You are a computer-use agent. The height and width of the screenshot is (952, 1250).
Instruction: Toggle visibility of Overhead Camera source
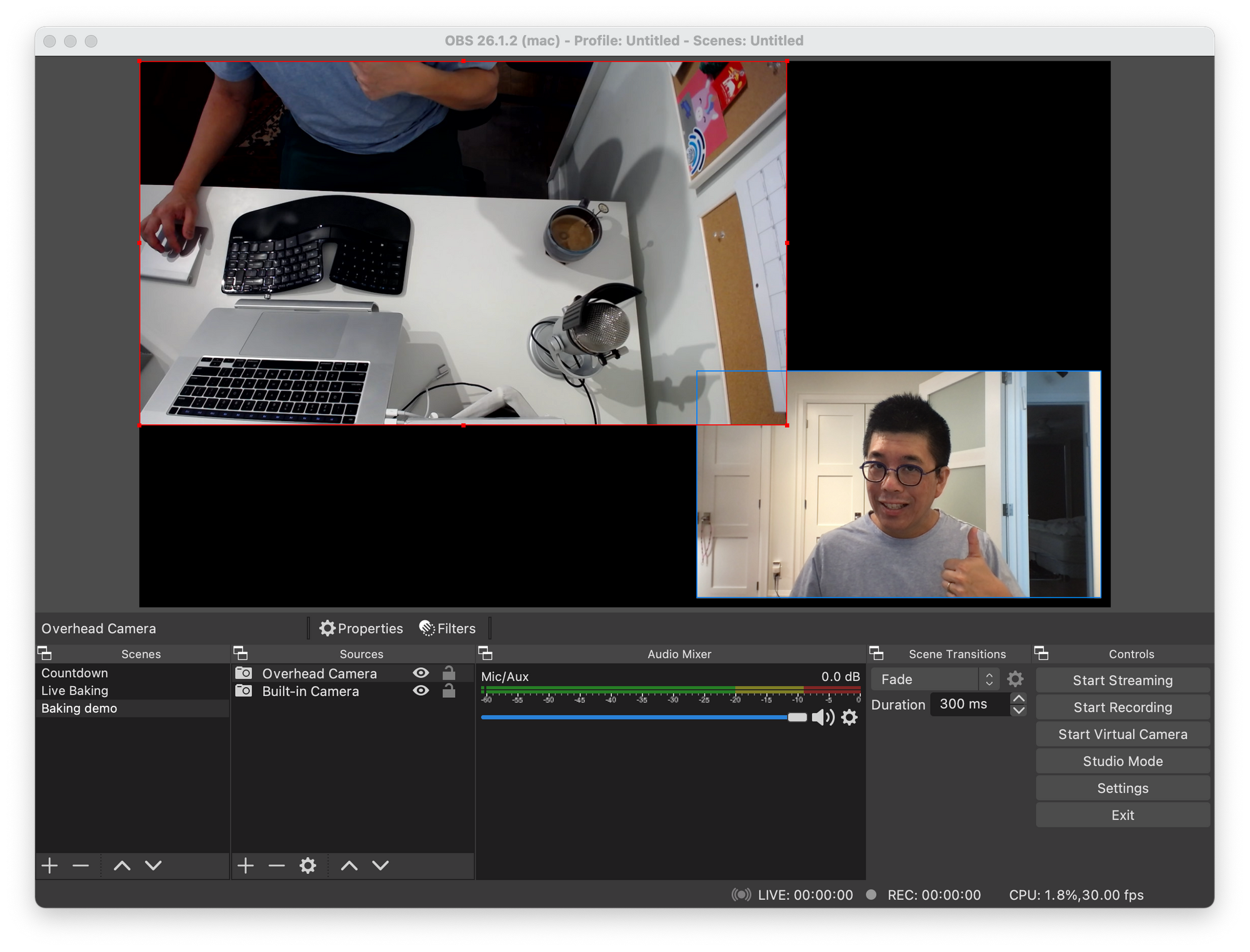point(421,673)
